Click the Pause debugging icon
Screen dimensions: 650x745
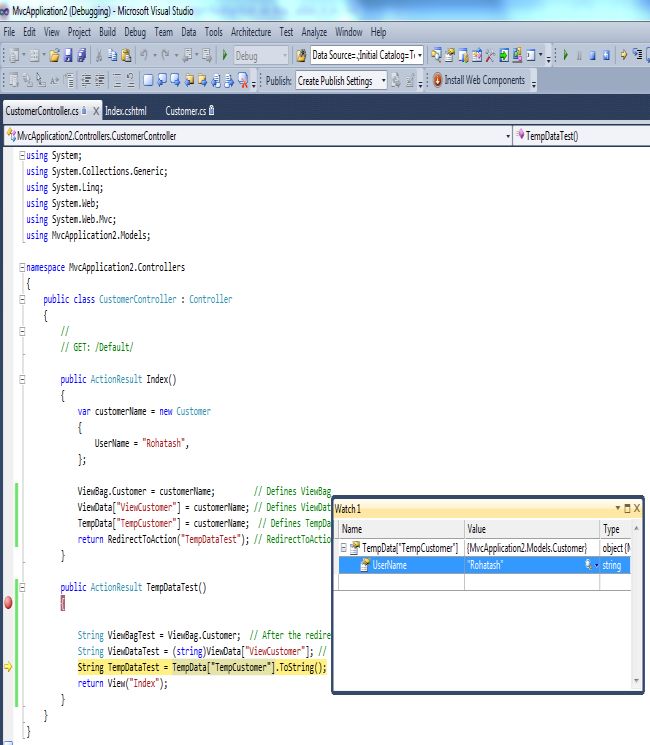tap(579, 56)
